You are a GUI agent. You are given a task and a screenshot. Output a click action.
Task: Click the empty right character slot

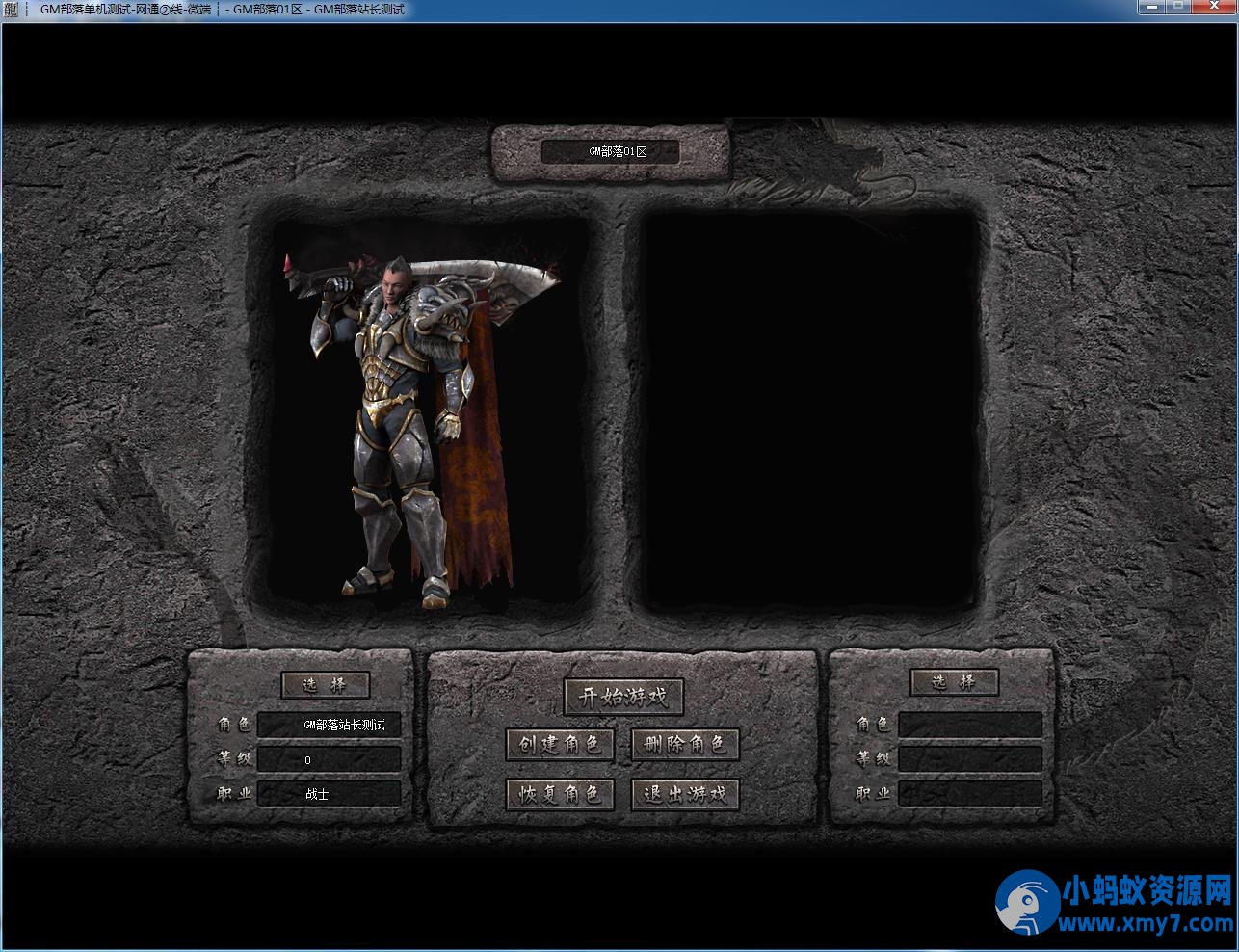coord(809,414)
